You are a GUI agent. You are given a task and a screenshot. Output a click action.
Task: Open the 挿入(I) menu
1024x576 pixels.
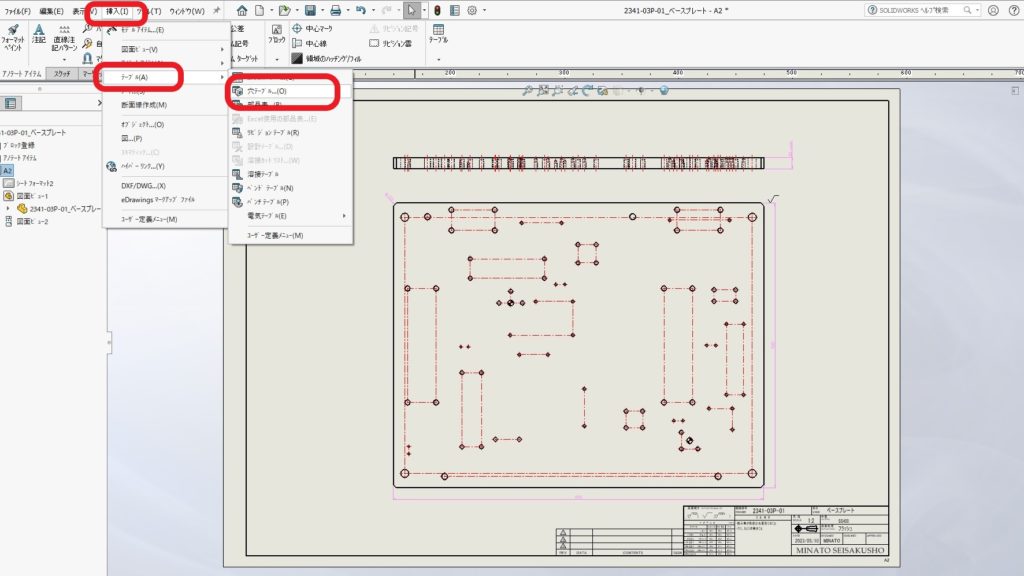117,11
